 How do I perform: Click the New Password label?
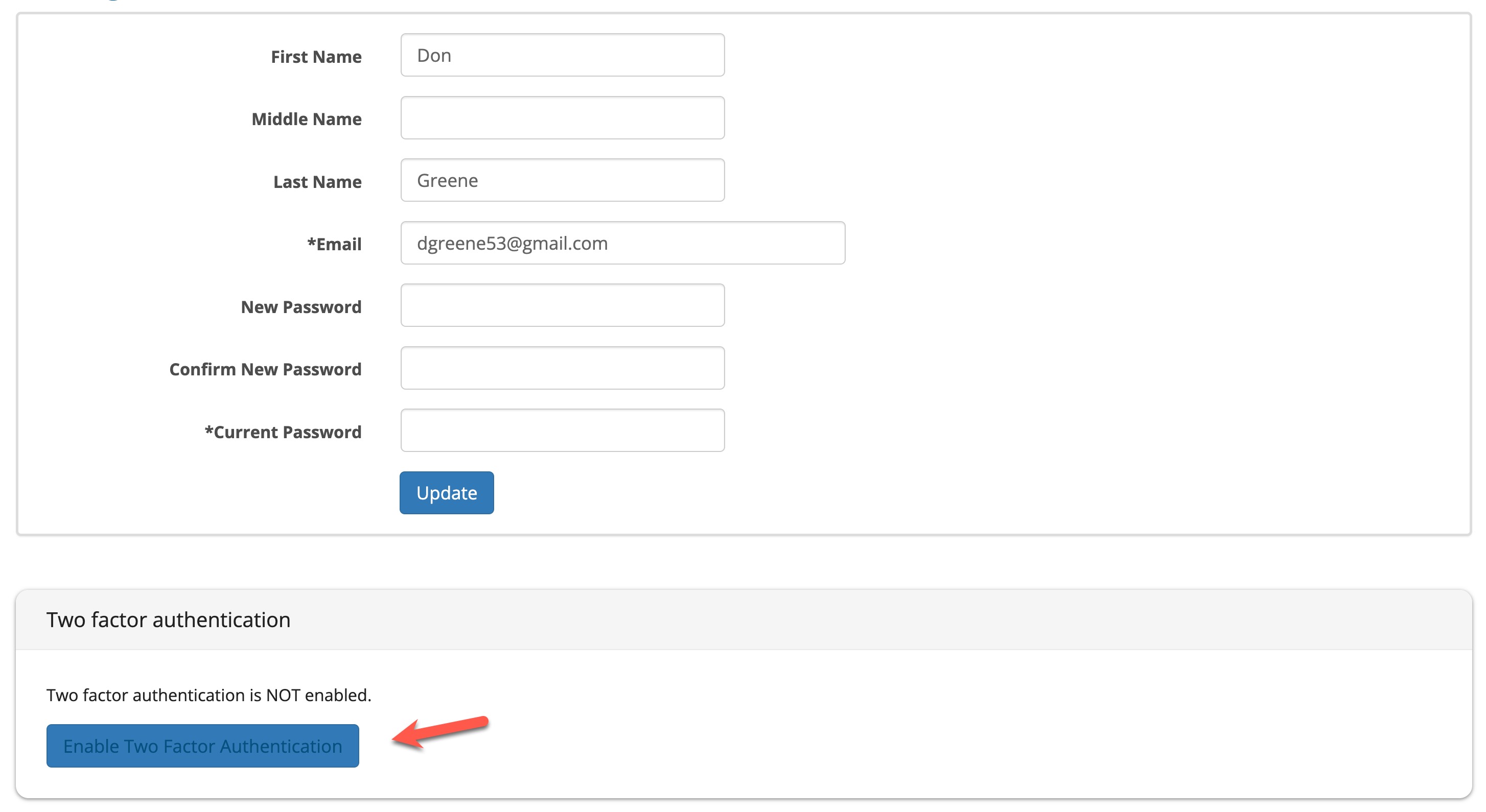point(301,306)
